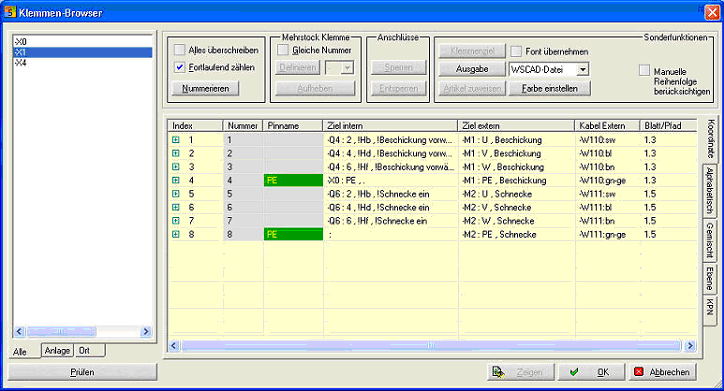
Task: Select the Anlage tab
Action: (57, 351)
